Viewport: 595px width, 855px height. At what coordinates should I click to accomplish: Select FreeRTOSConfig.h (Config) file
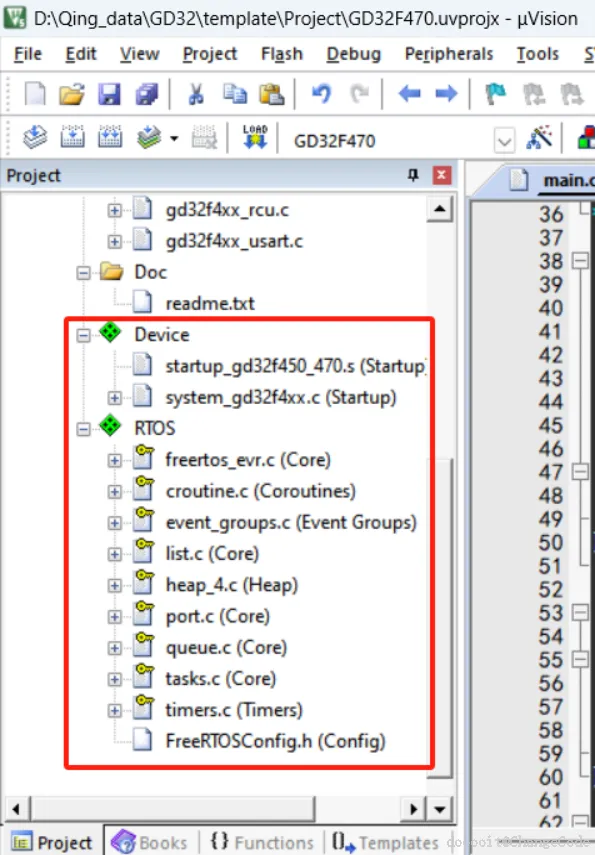(x=275, y=741)
